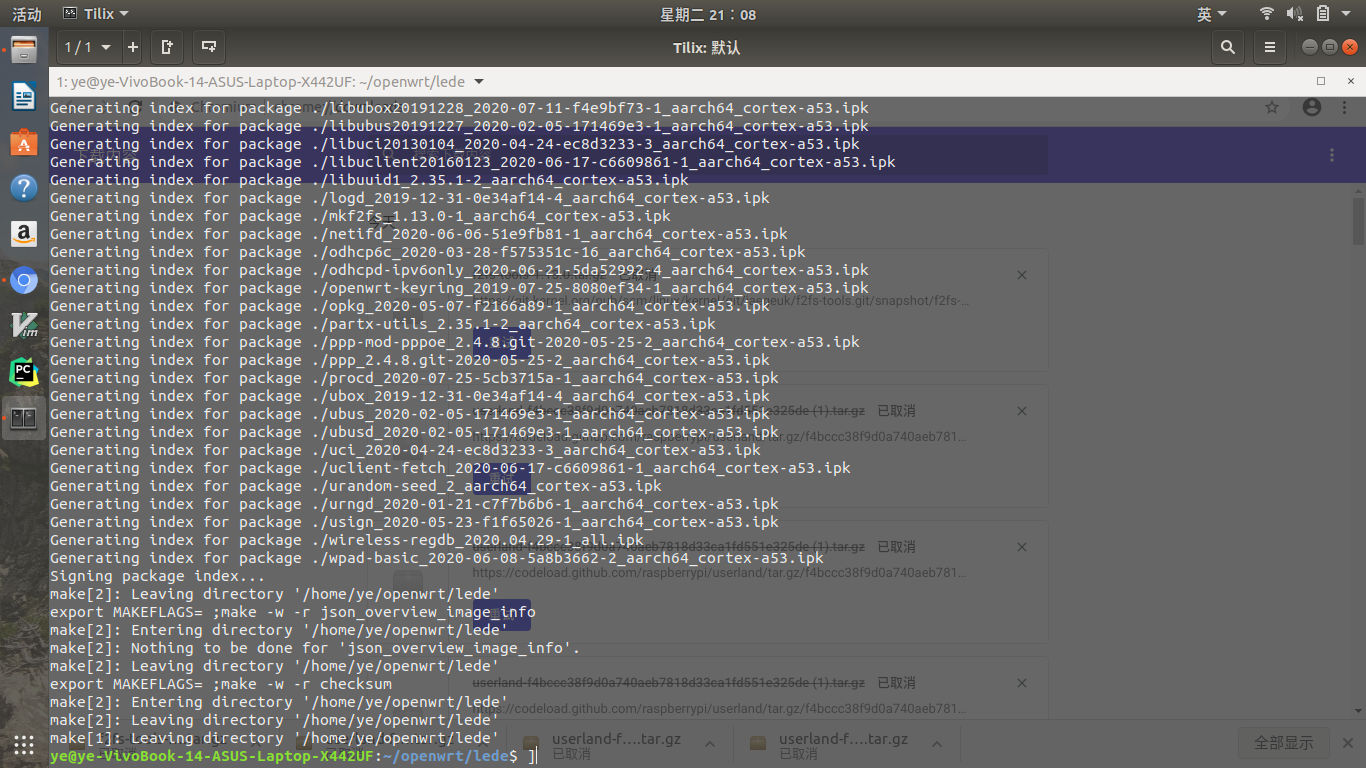Screen dimensions: 1366x768
Task: Add terminal to the right icon in Tilix
Action: [167, 47]
